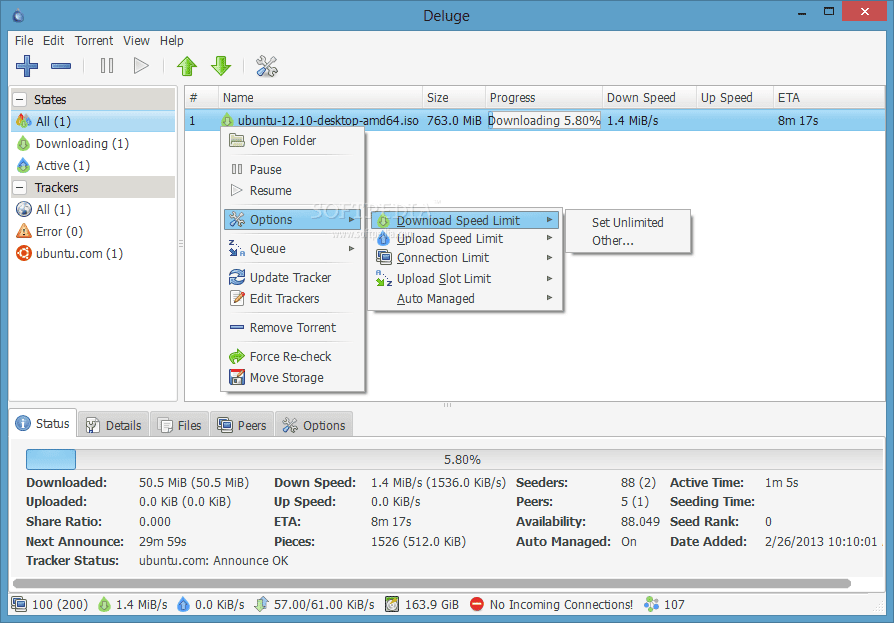Open the Torrent menu in menu bar
Viewport: 894px width, 623px height.
pyautogui.click(x=94, y=40)
